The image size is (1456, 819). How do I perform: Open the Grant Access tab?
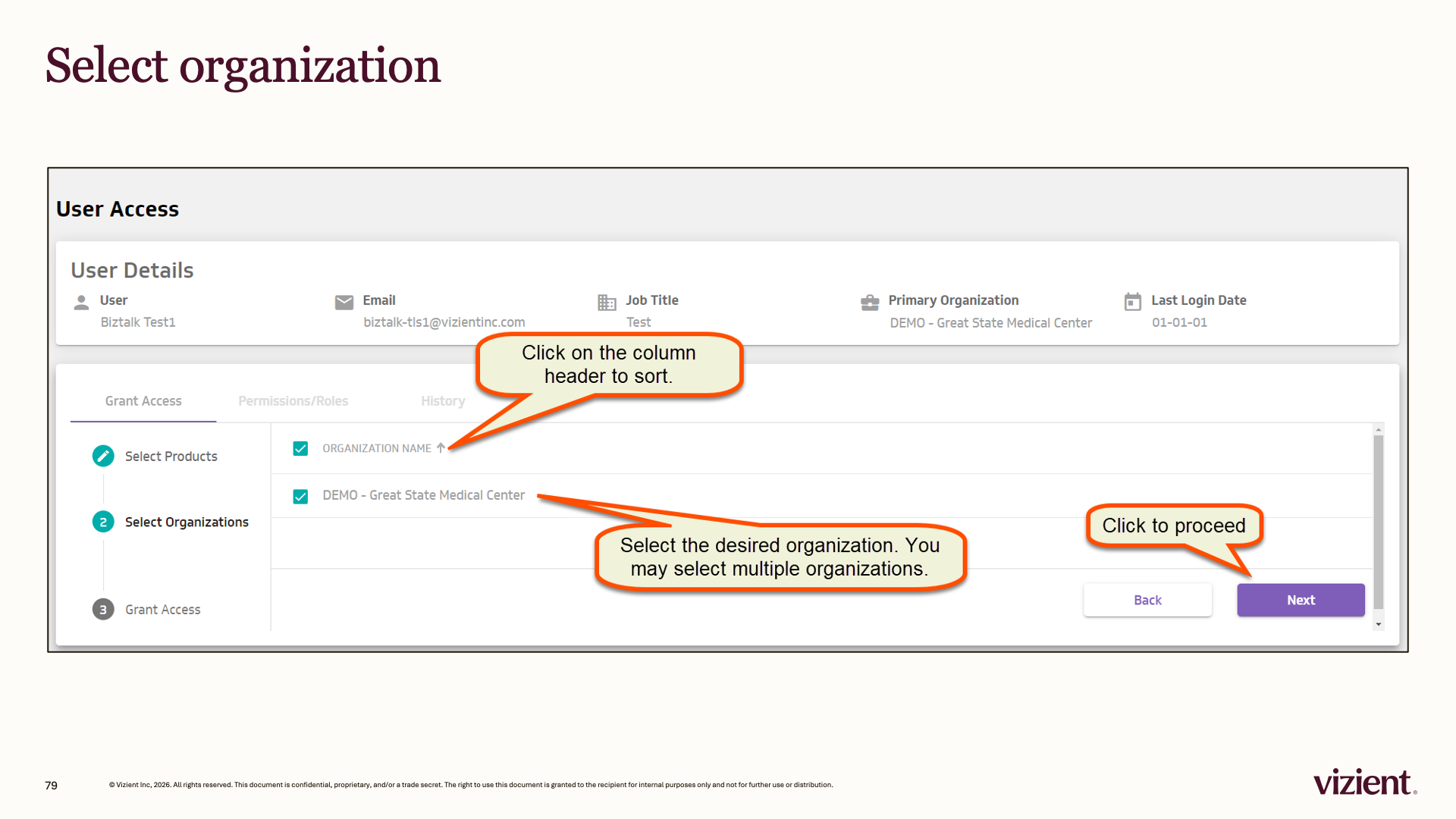click(x=143, y=400)
